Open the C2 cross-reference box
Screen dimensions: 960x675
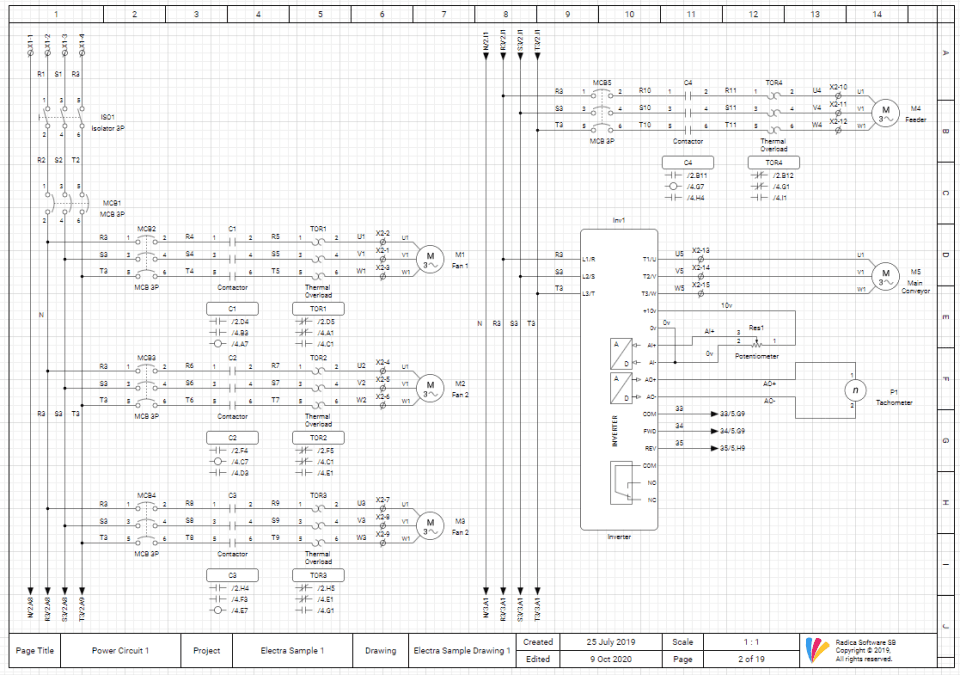[x=232, y=438]
